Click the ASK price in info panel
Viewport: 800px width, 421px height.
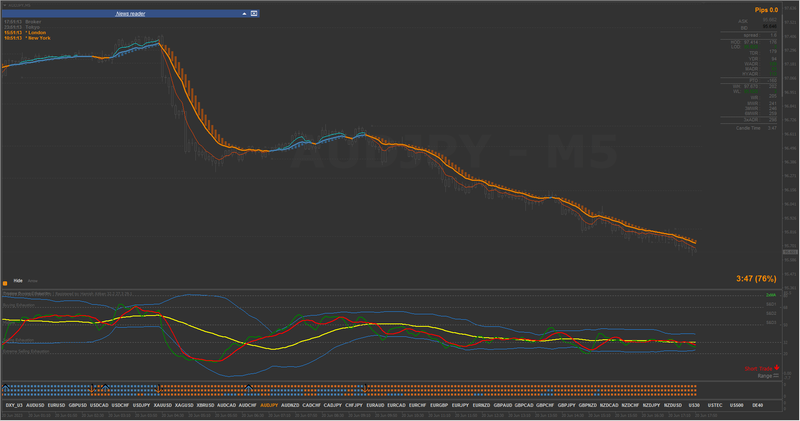[770, 20]
